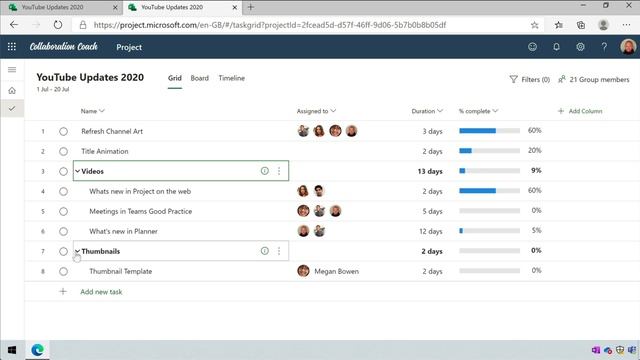
Task: Click Add Column
Action: pyautogui.click(x=580, y=111)
